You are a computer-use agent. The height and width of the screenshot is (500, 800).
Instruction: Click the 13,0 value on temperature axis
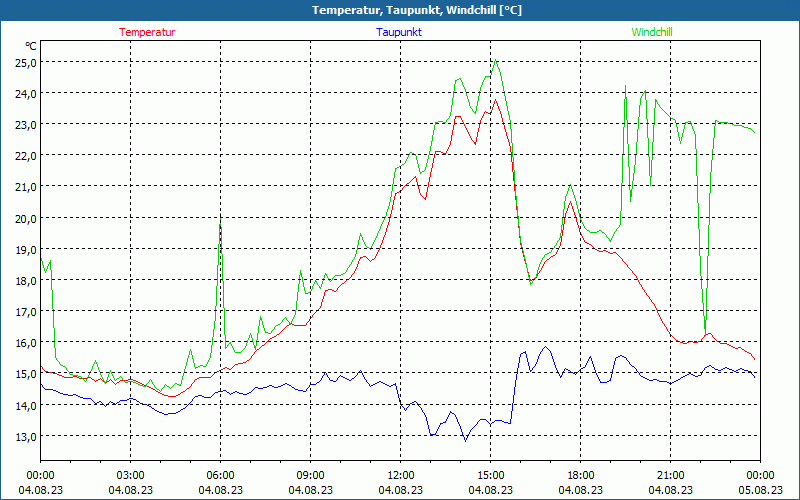(25, 437)
